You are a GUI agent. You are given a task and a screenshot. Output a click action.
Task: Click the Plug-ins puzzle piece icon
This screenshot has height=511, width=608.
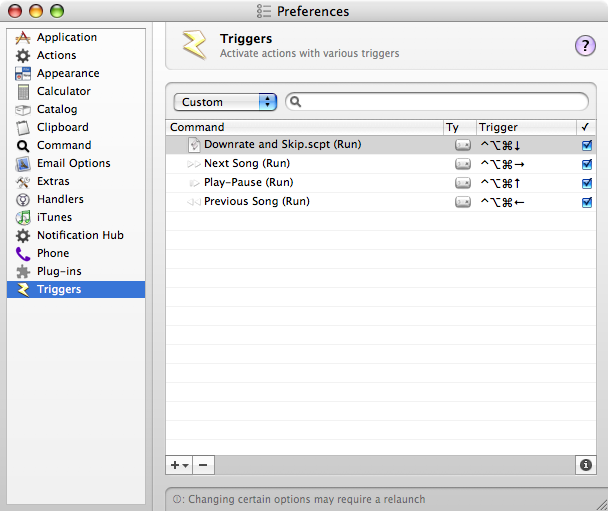tap(23, 272)
